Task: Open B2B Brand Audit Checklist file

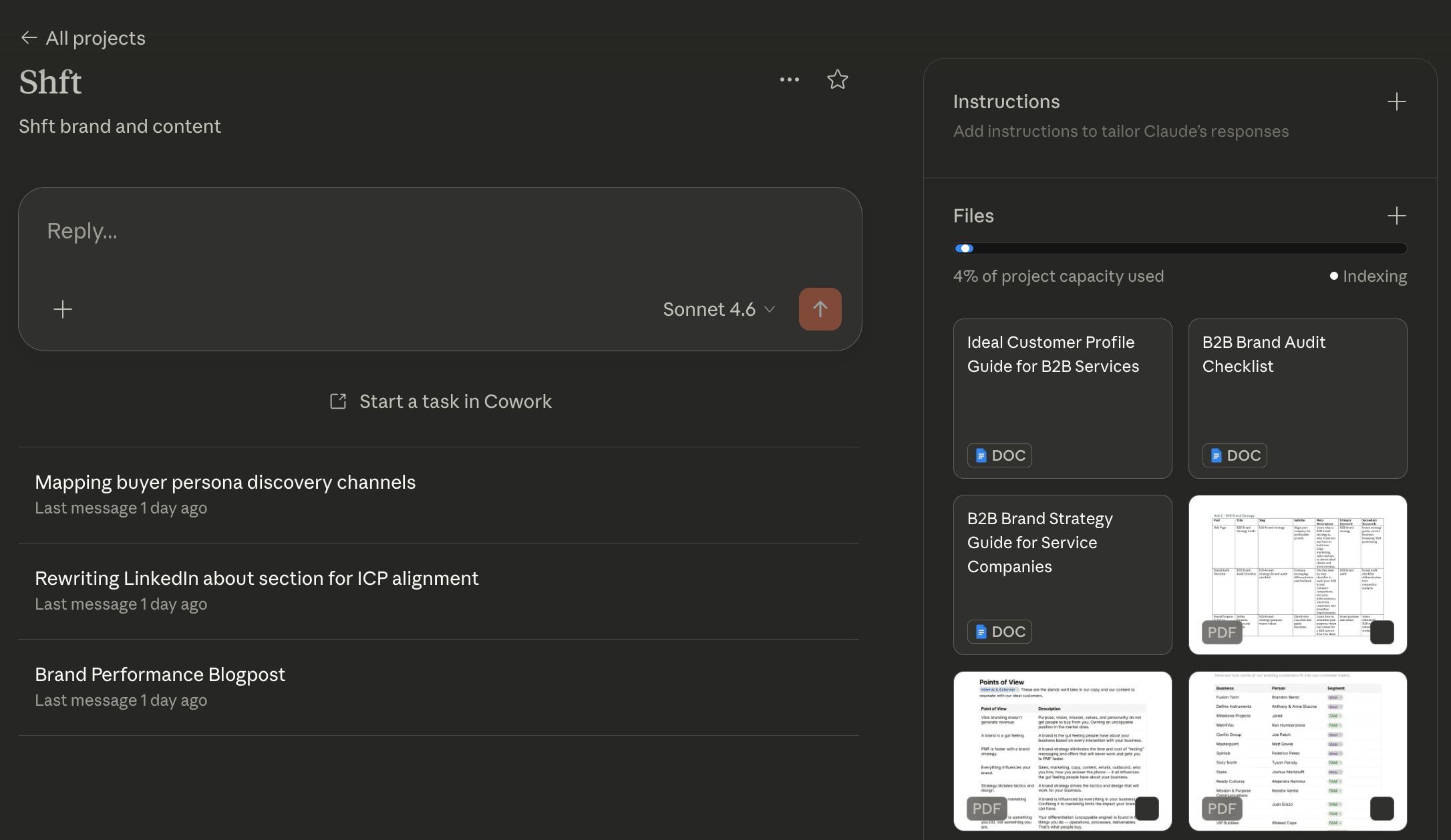Action: click(1297, 398)
